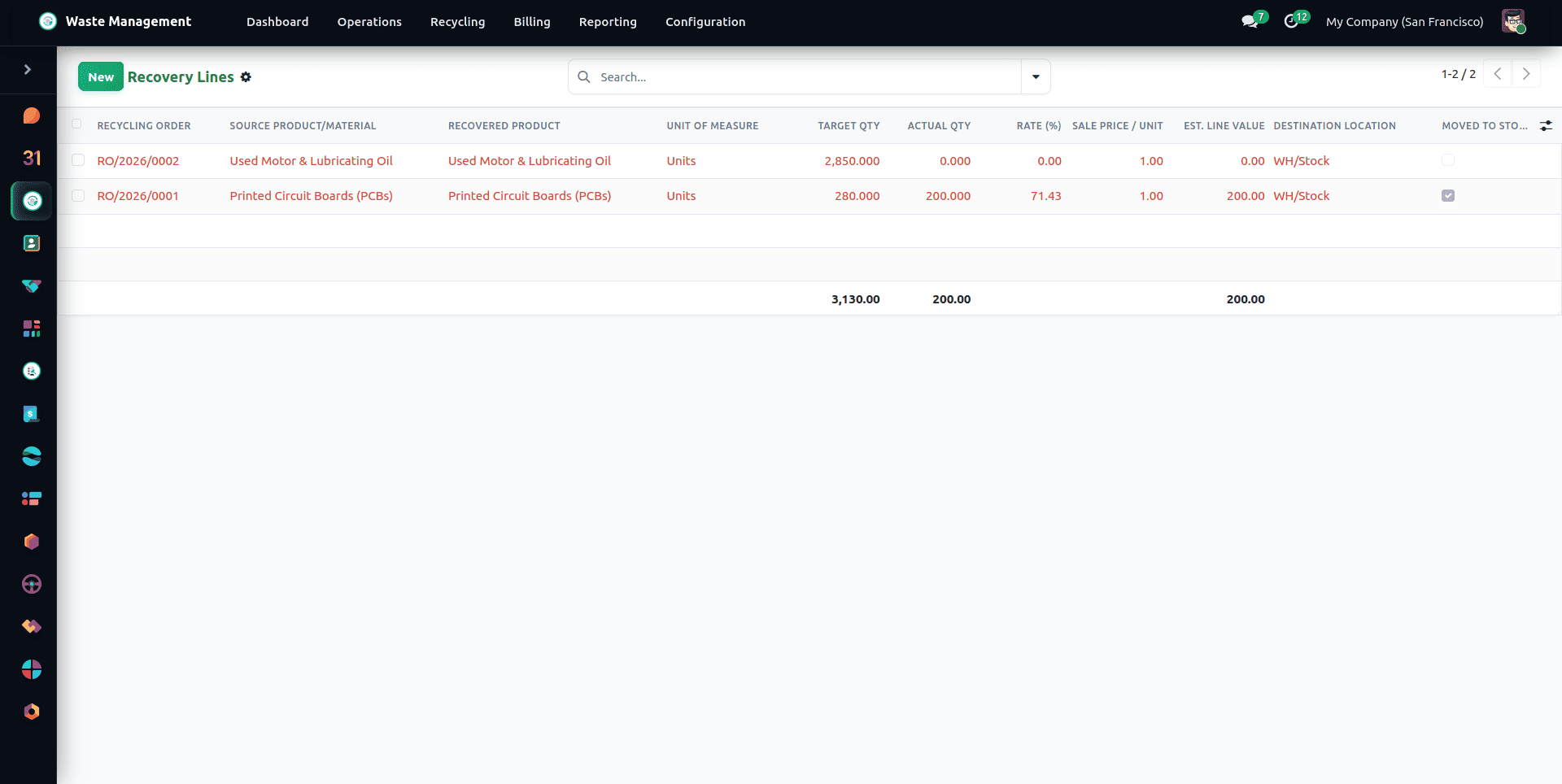The width and height of the screenshot is (1562, 784).
Task: Open the search options dropdown arrow
Action: [1036, 76]
